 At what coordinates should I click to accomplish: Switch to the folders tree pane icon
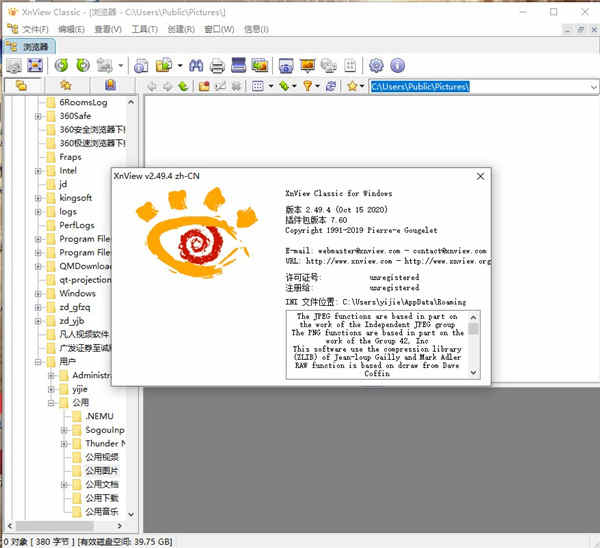coord(21,85)
